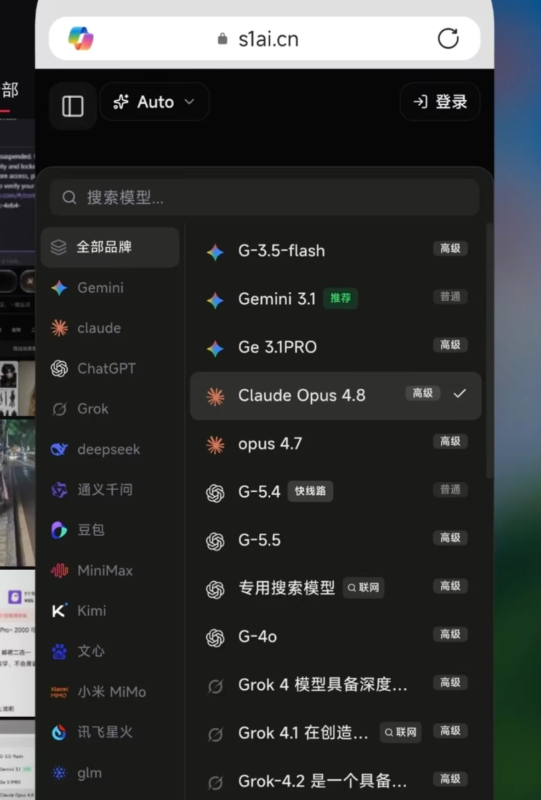Click the 讯飞星火 flame icon

(x=59, y=733)
